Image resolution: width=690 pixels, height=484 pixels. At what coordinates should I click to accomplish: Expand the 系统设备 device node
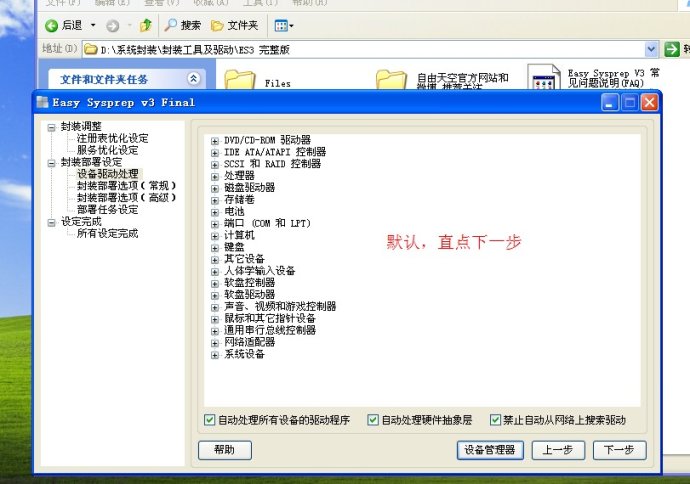pos(215,355)
